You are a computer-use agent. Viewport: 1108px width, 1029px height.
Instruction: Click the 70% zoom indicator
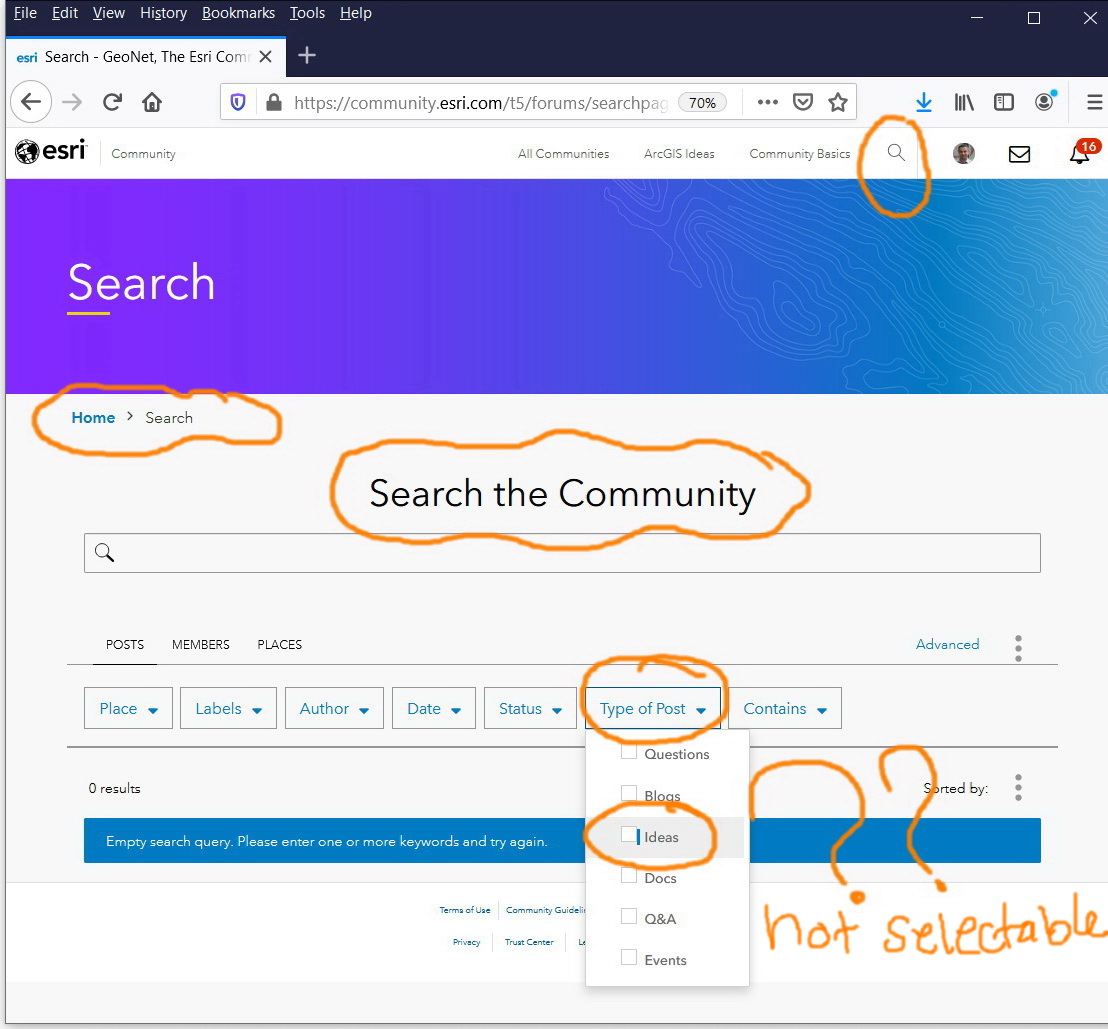(703, 101)
